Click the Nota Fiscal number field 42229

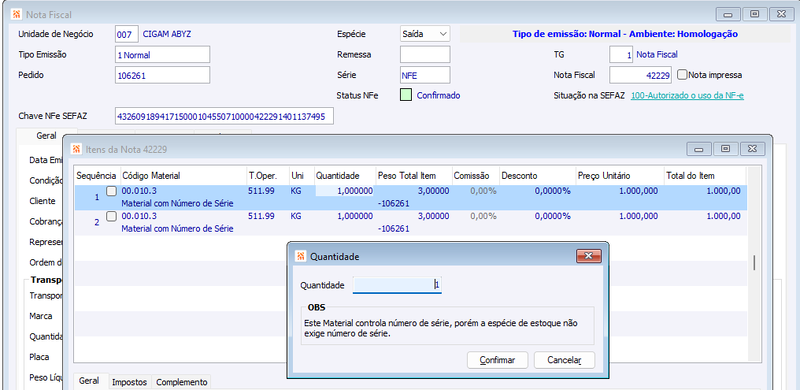(640, 75)
